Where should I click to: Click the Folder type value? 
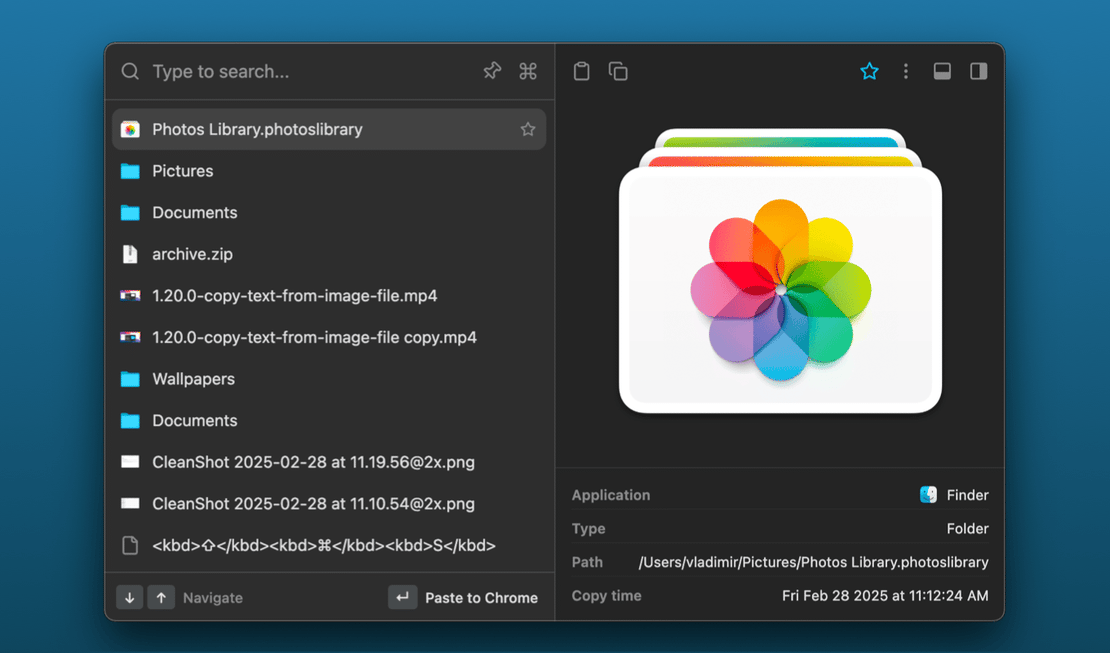968,528
